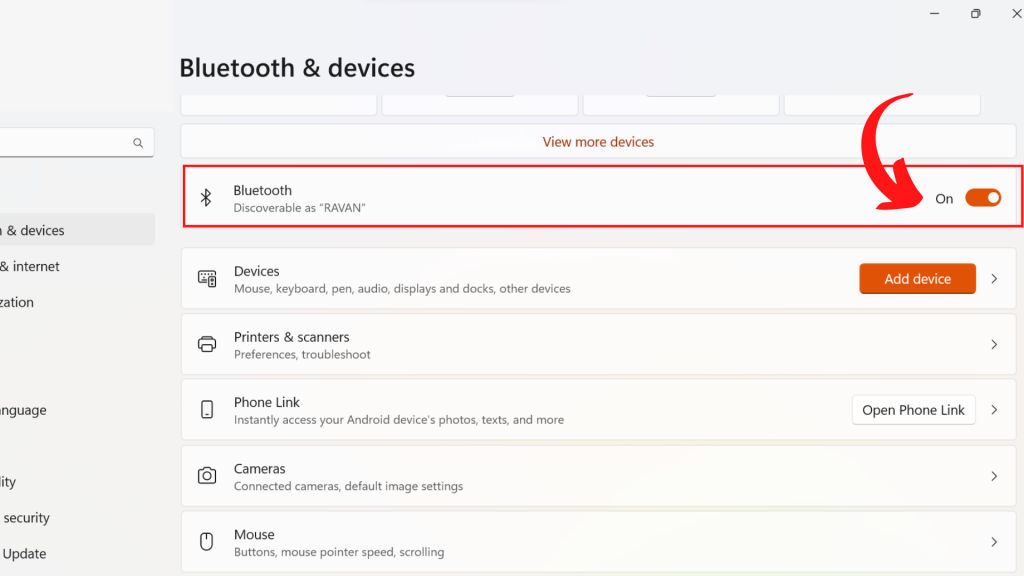Screen dimensions: 1024x576
Task: Click 'Connected cameras, default image settings' text
Action: coord(348,486)
